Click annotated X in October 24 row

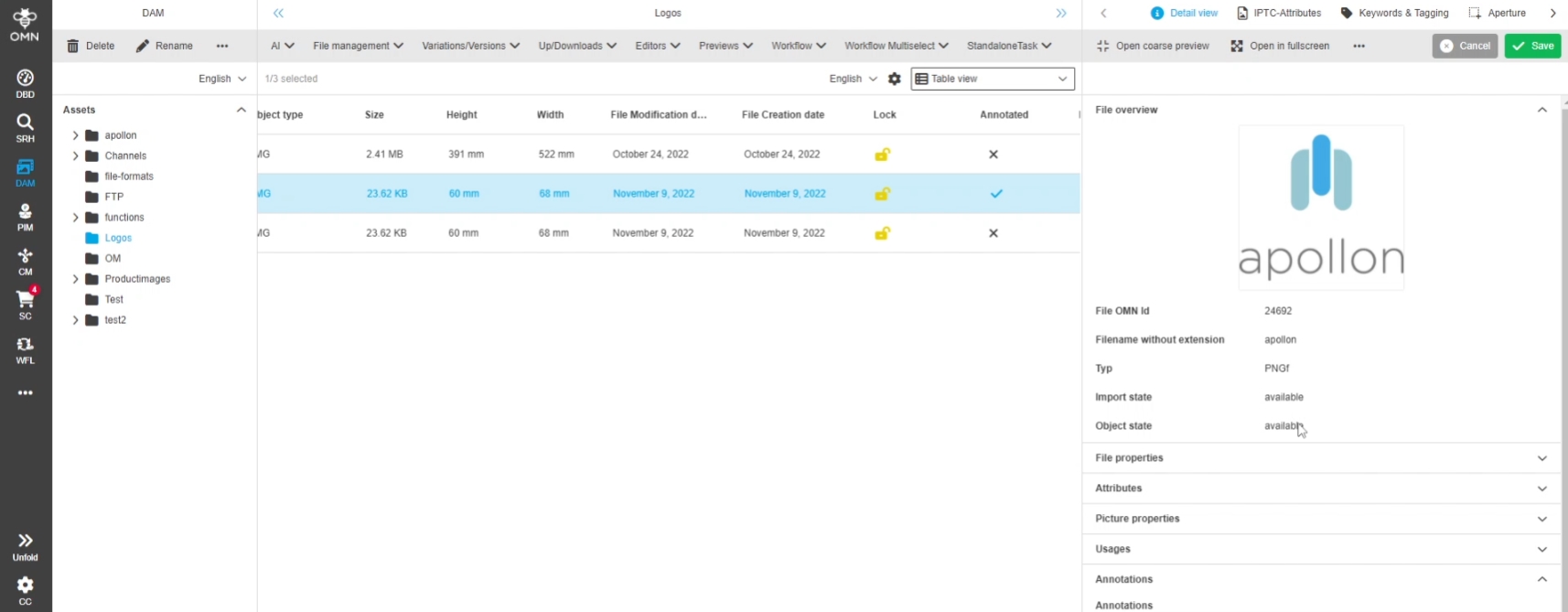(993, 155)
